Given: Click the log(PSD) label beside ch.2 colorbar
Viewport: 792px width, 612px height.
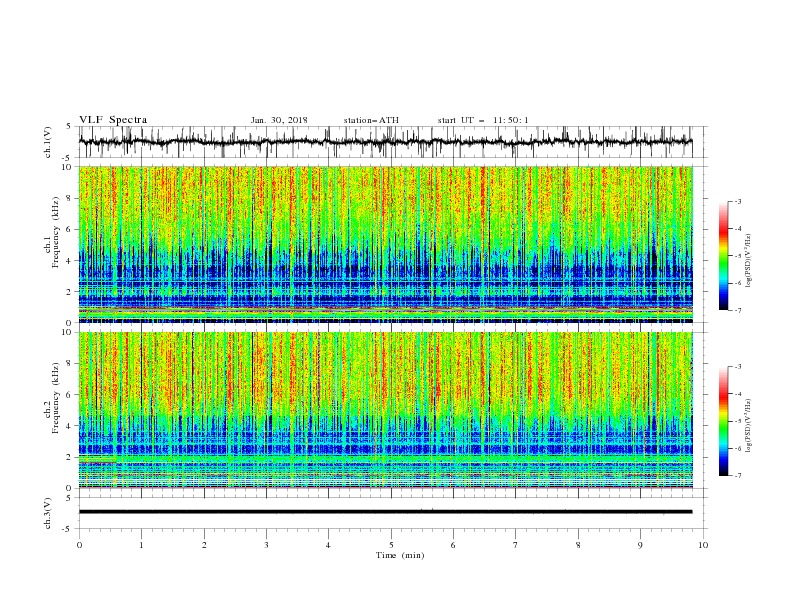Looking at the screenshot, I should pyautogui.click(x=748, y=425).
